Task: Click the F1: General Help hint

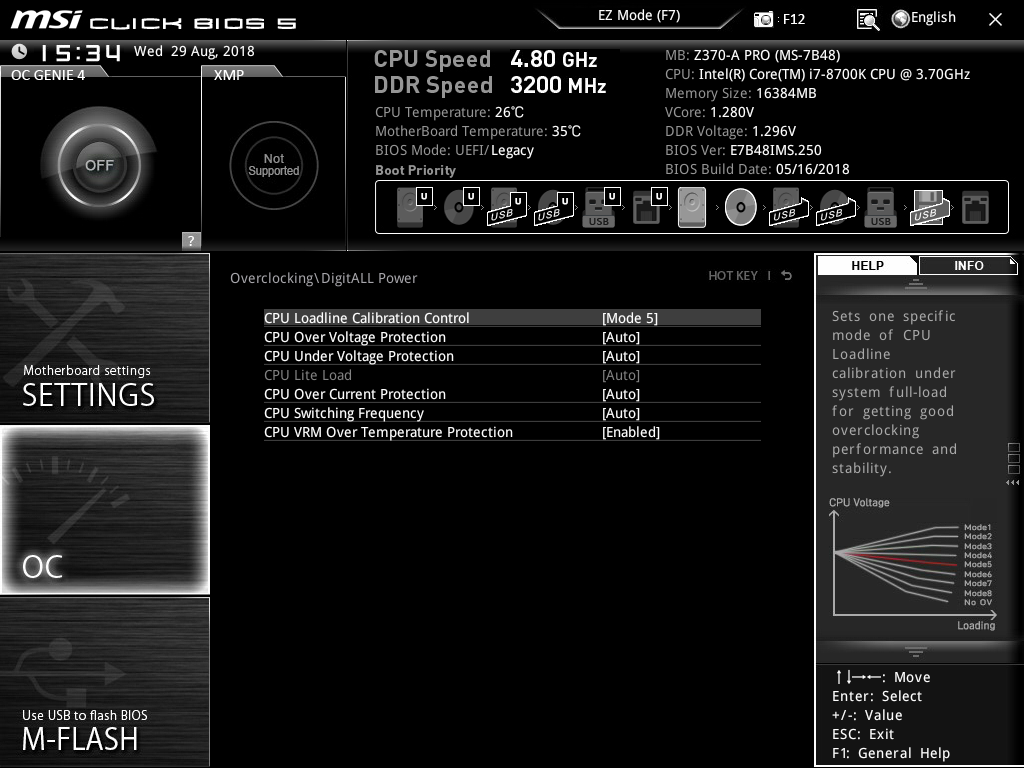Action: [x=891, y=753]
